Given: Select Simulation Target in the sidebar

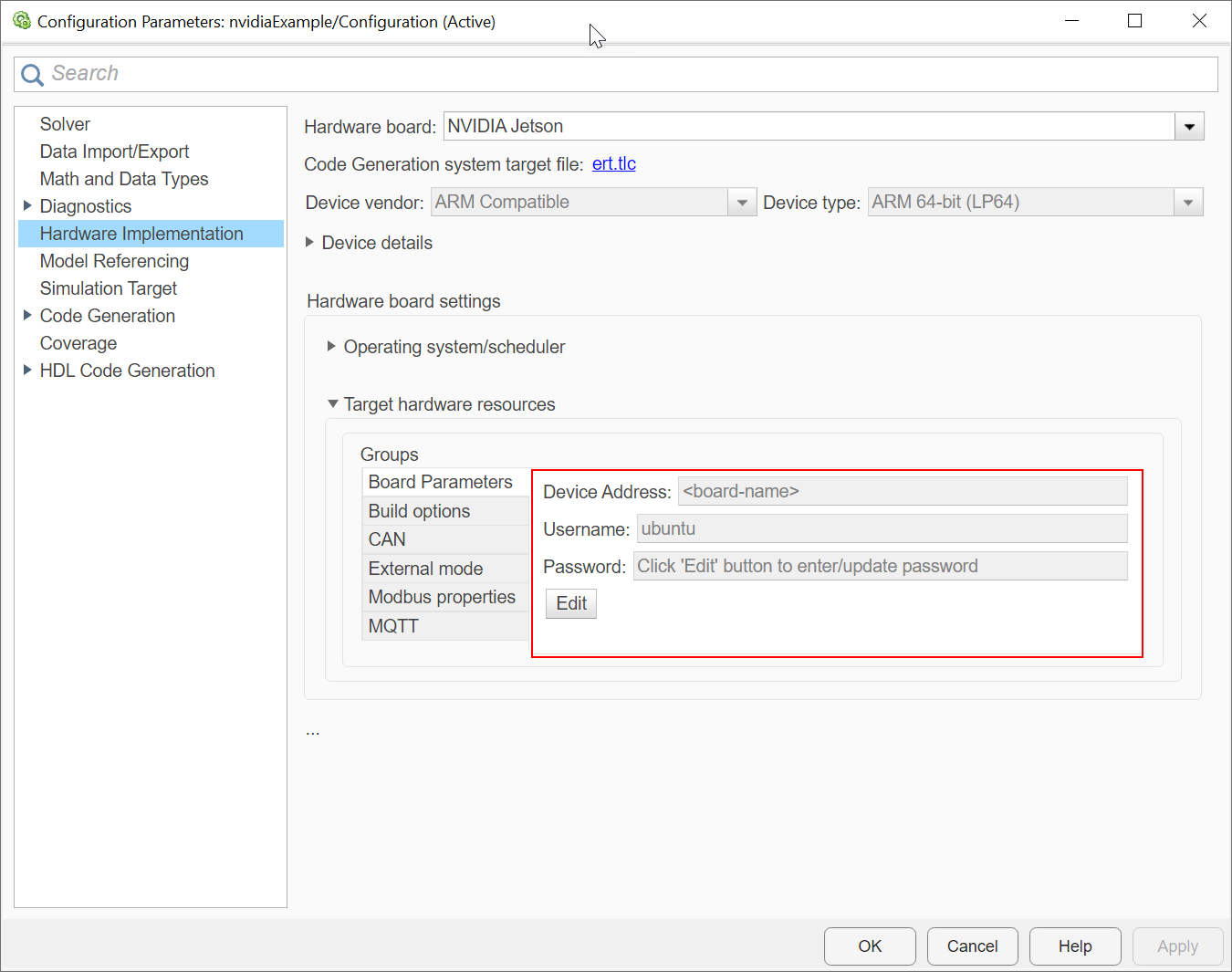Looking at the screenshot, I should (108, 288).
